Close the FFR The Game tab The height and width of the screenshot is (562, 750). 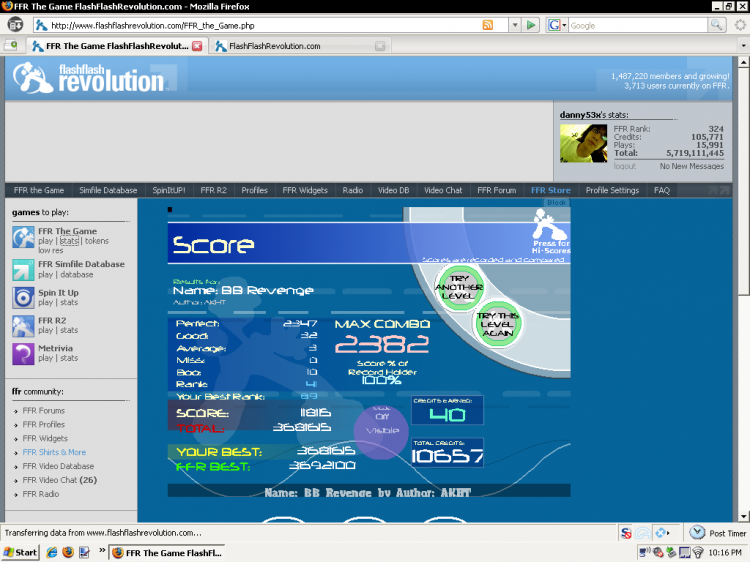coord(197,46)
